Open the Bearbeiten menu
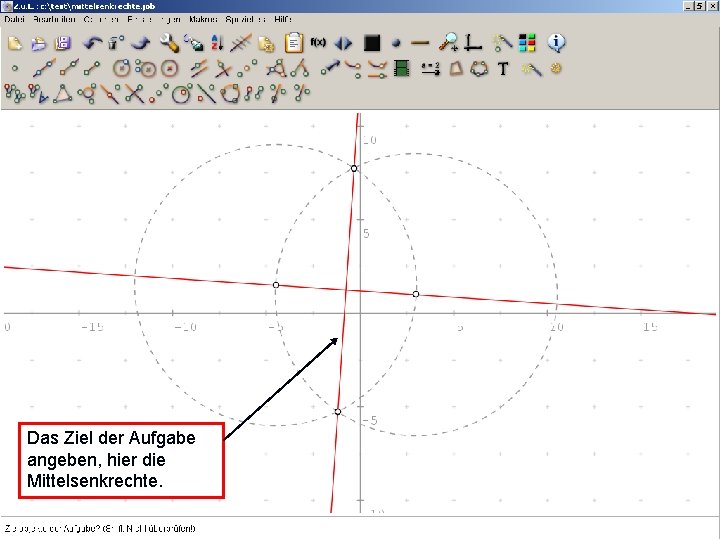This screenshot has width=720, height=540. pyautogui.click(x=54, y=19)
